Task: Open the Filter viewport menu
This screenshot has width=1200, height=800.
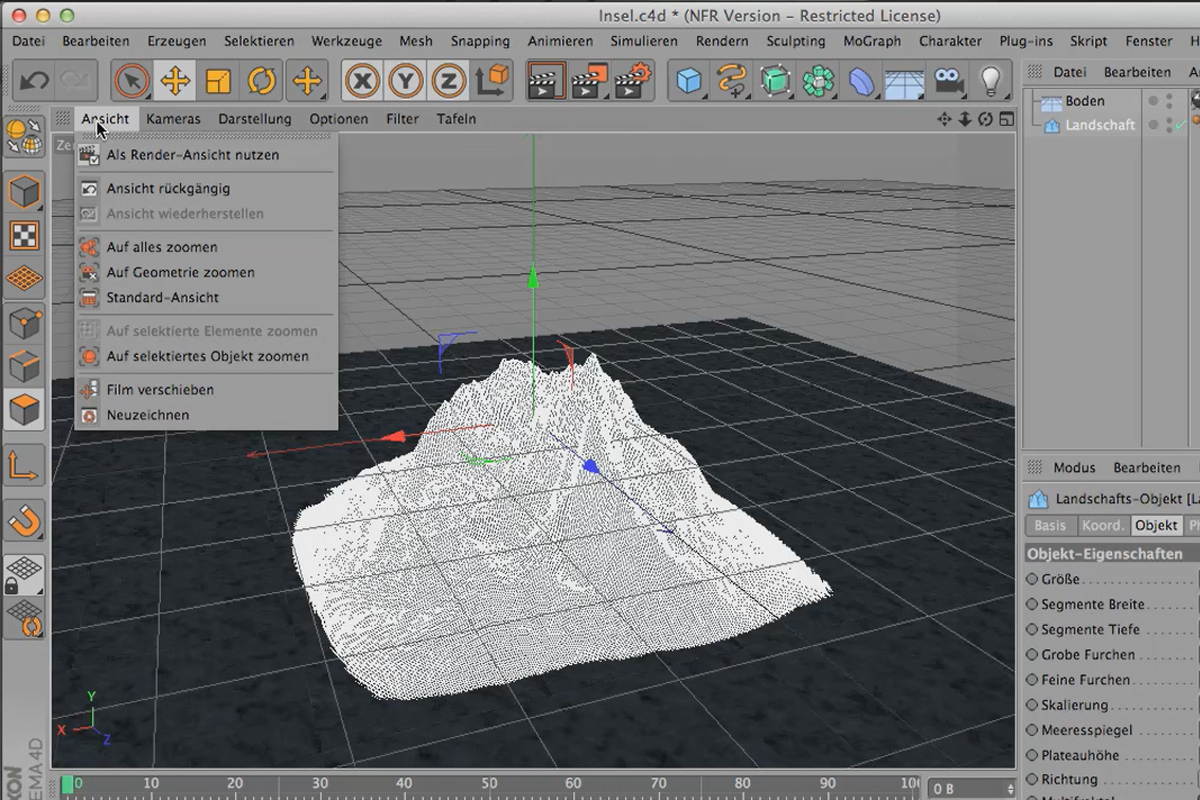Action: tap(403, 119)
